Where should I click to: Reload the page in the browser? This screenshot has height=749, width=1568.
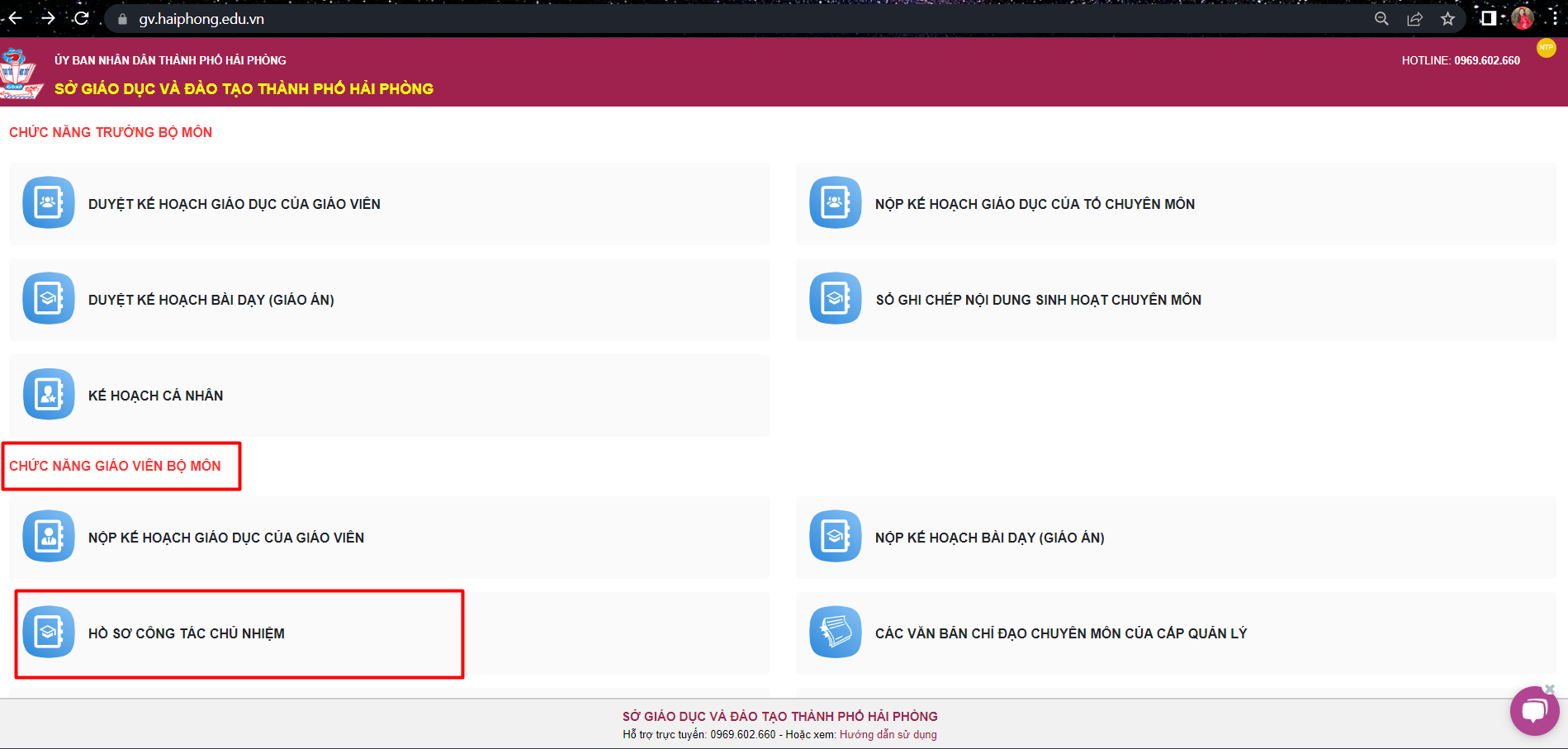tap(81, 18)
